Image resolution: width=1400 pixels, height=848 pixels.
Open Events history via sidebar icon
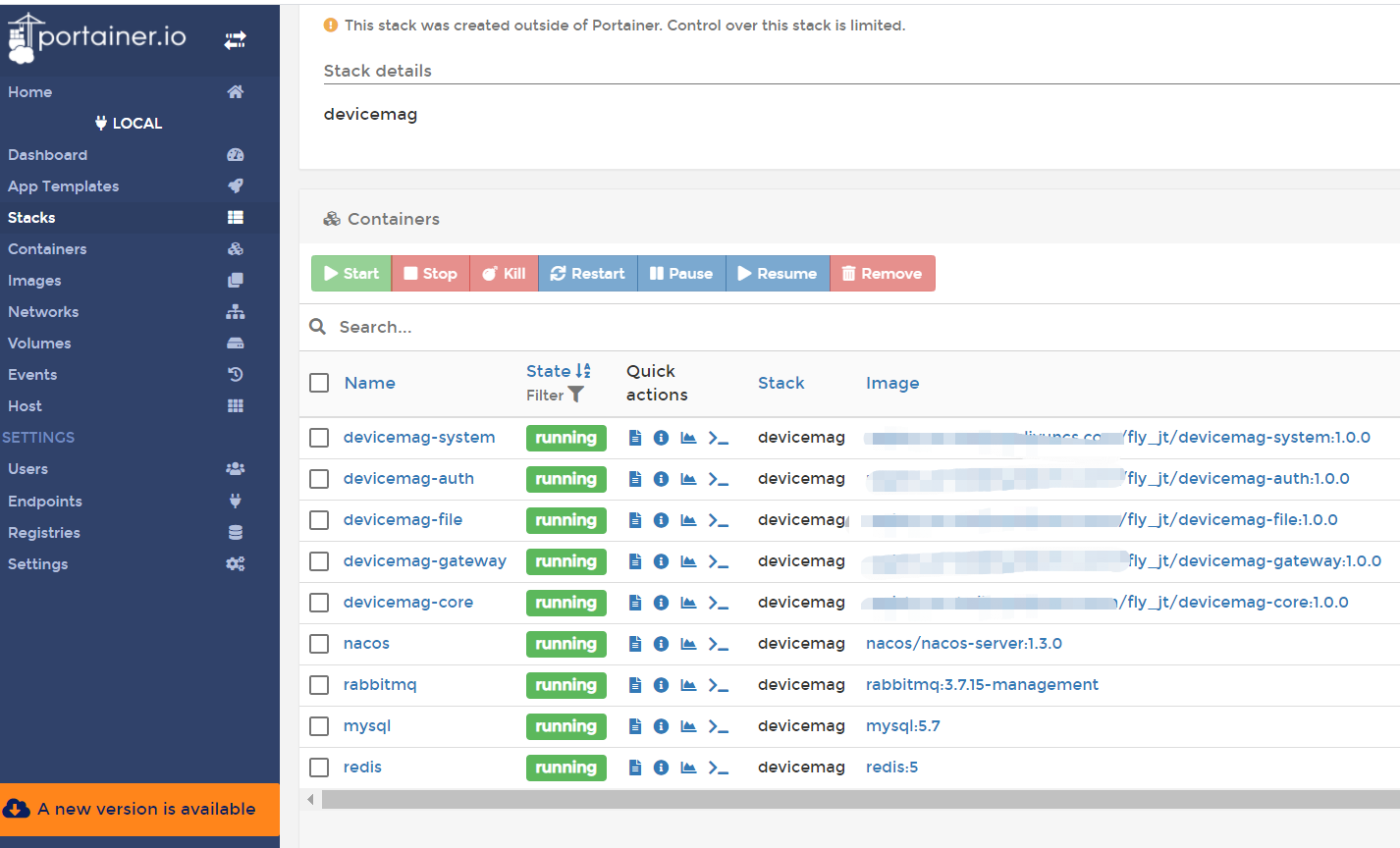point(236,374)
